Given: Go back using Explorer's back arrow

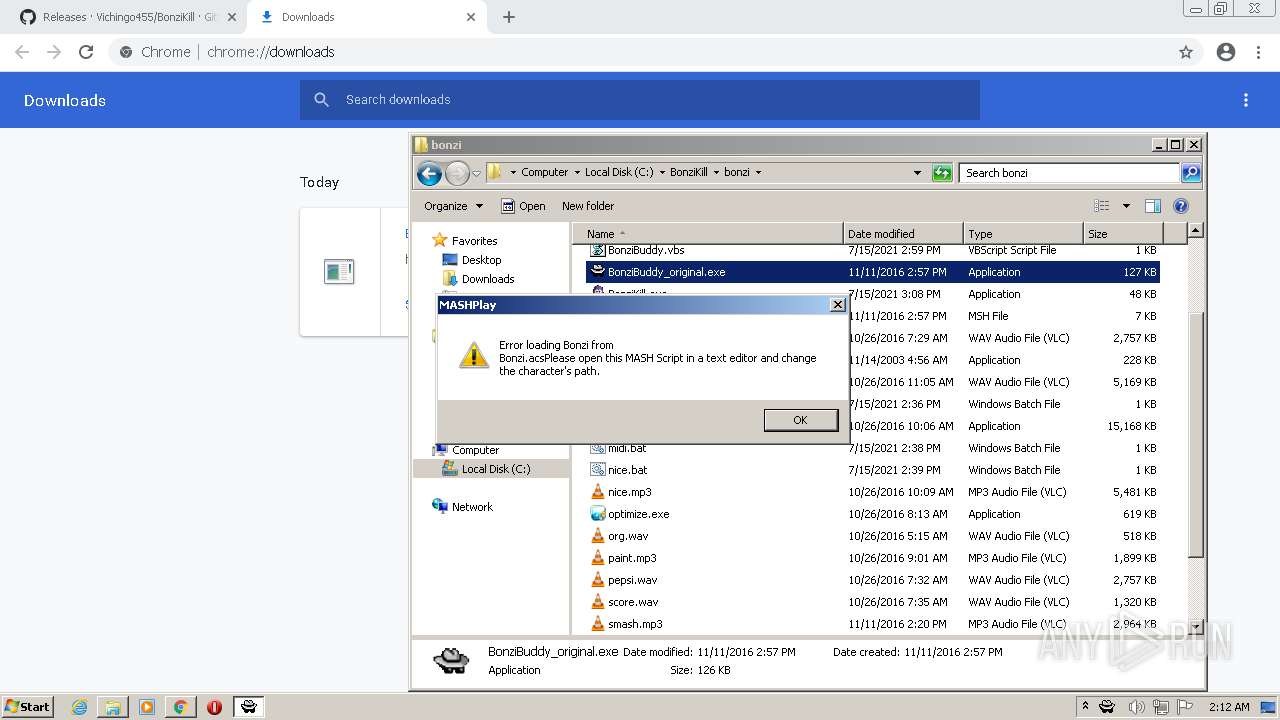Looking at the screenshot, I should (429, 173).
